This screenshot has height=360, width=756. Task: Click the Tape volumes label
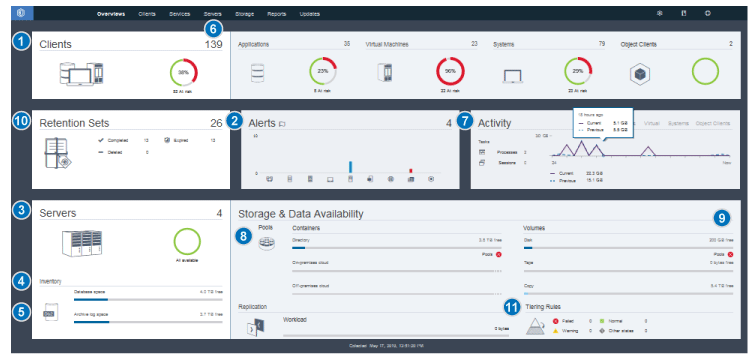528,263
